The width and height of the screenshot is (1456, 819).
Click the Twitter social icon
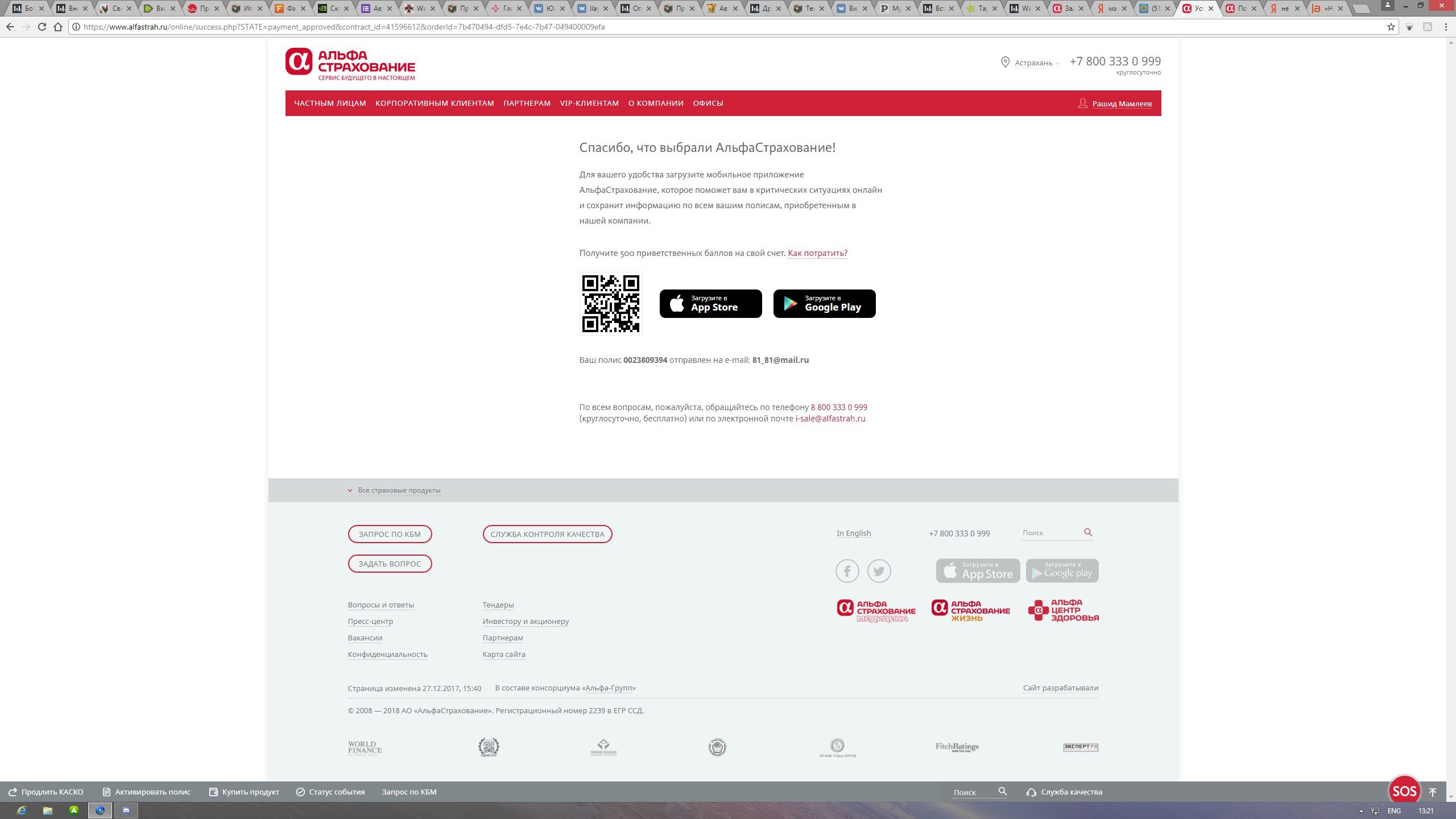pyautogui.click(x=878, y=570)
